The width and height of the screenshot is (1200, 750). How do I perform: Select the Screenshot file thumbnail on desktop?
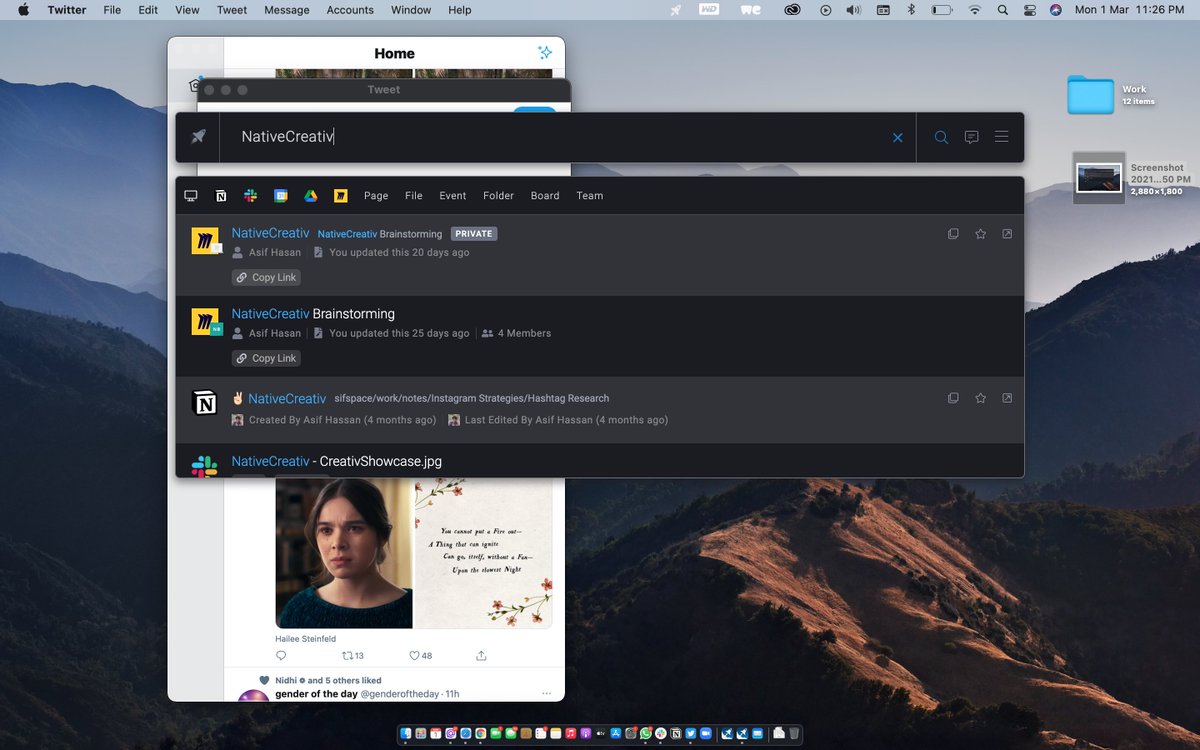point(1098,178)
